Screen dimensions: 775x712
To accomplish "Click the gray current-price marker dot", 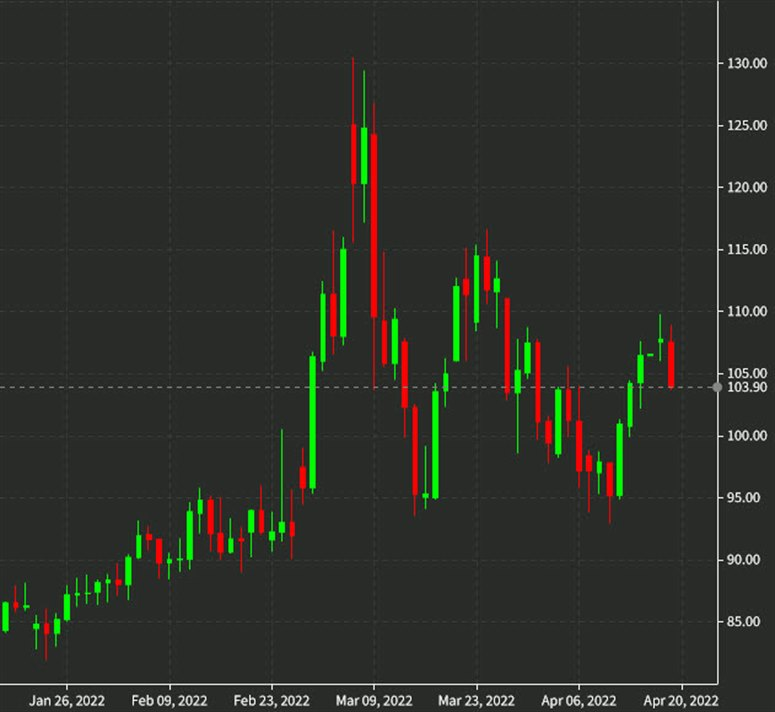I will [x=717, y=387].
